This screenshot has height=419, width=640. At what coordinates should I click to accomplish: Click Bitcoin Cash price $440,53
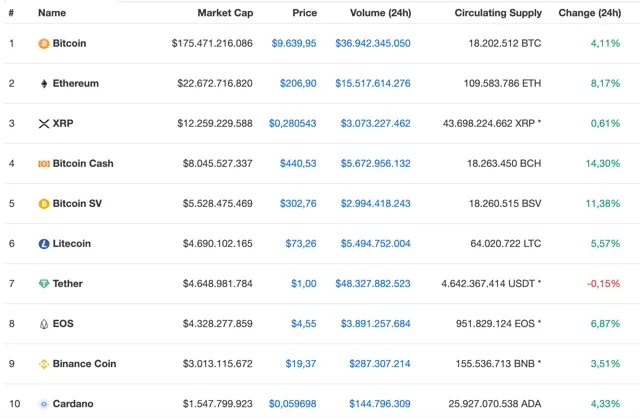point(298,163)
